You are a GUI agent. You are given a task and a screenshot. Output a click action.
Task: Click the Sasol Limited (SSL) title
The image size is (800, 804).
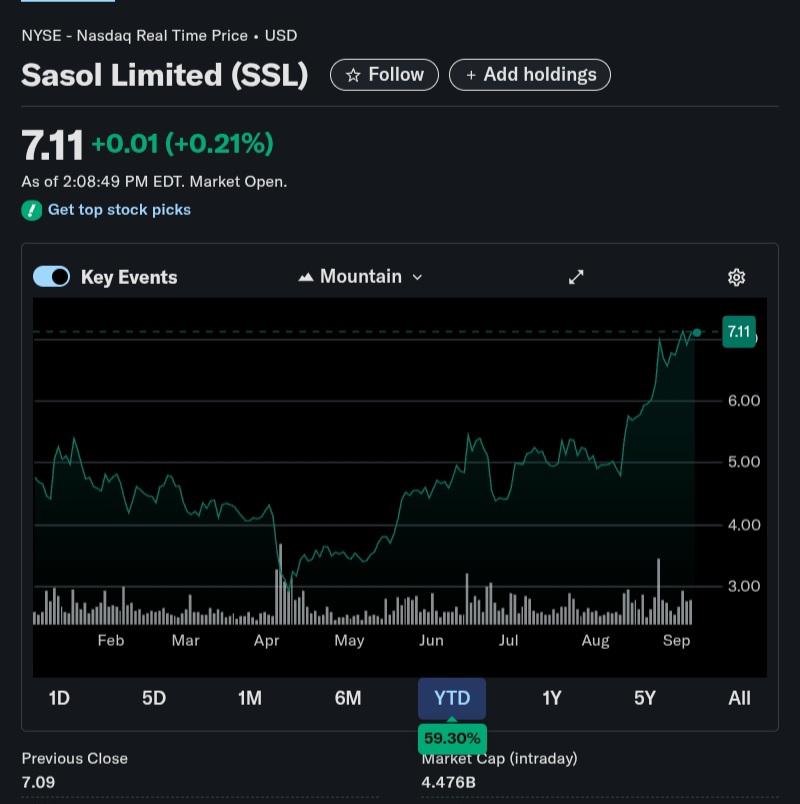165,75
